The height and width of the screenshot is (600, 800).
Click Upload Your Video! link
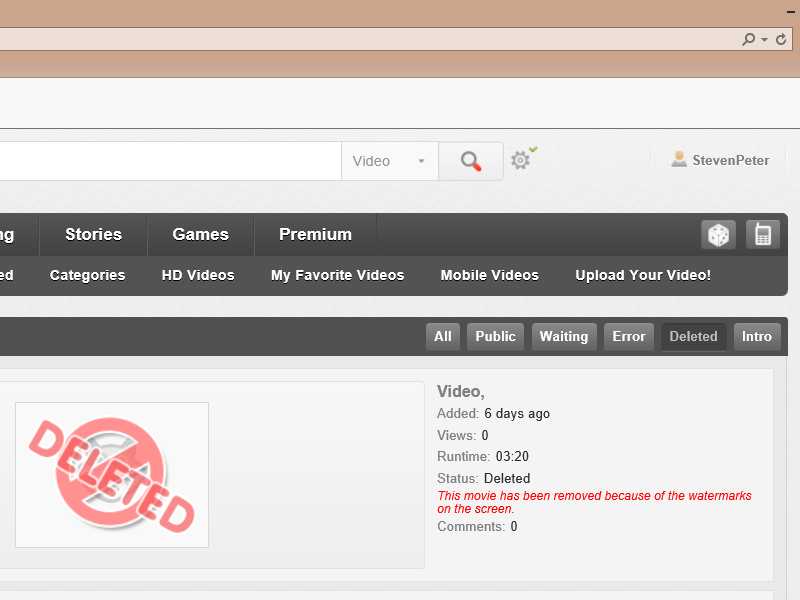(x=643, y=275)
